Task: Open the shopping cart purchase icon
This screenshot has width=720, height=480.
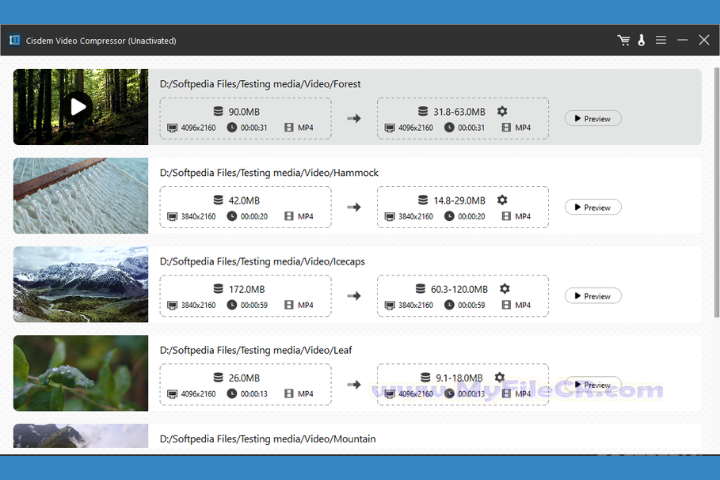Action: tap(624, 40)
